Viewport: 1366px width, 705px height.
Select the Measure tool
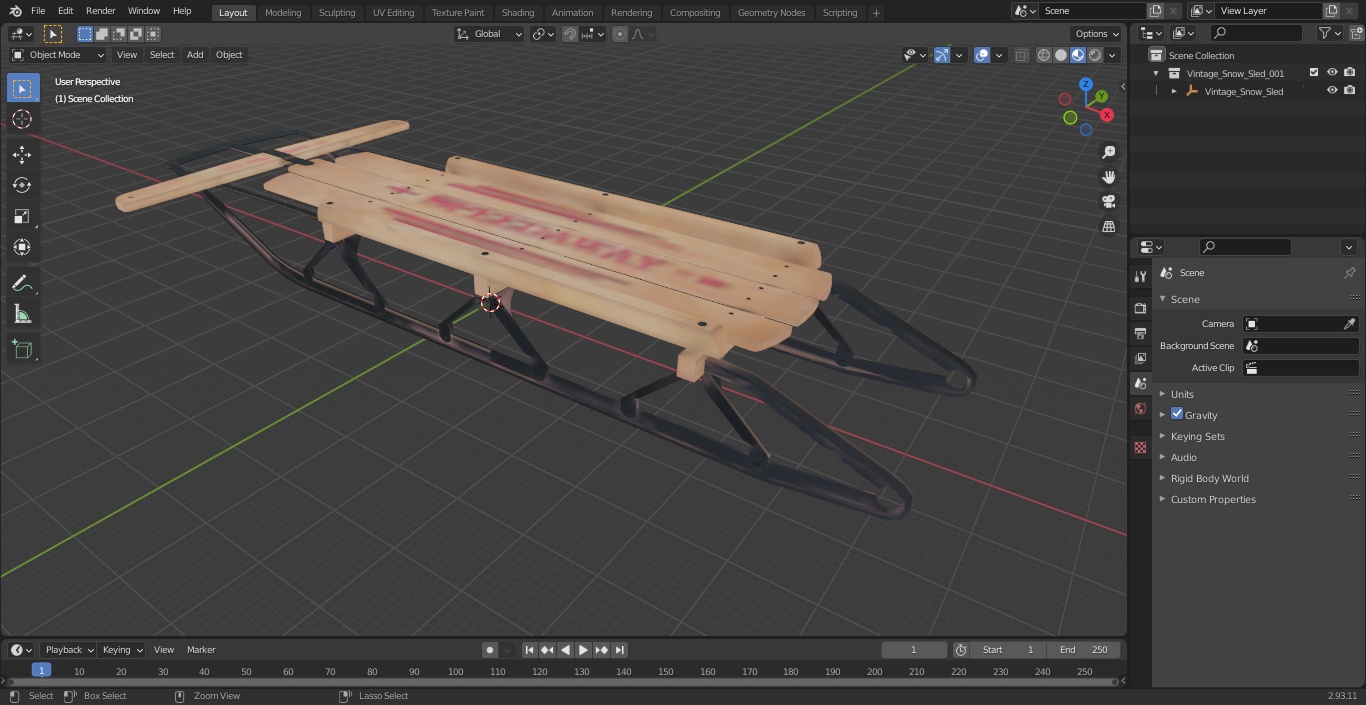pyautogui.click(x=22, y=314)
